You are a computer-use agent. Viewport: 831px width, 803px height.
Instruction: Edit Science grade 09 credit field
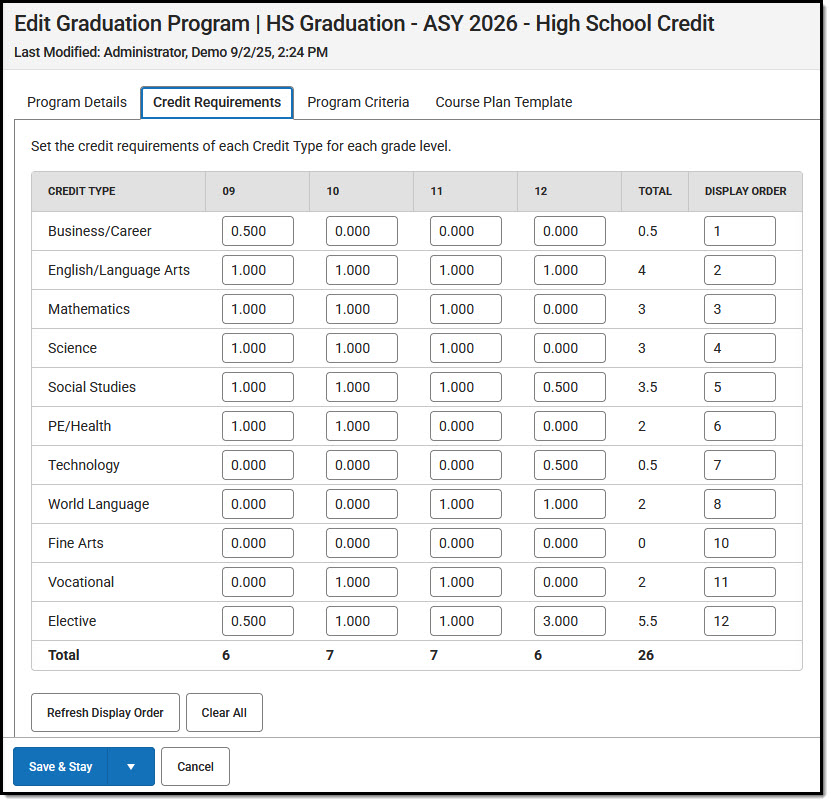258,348
